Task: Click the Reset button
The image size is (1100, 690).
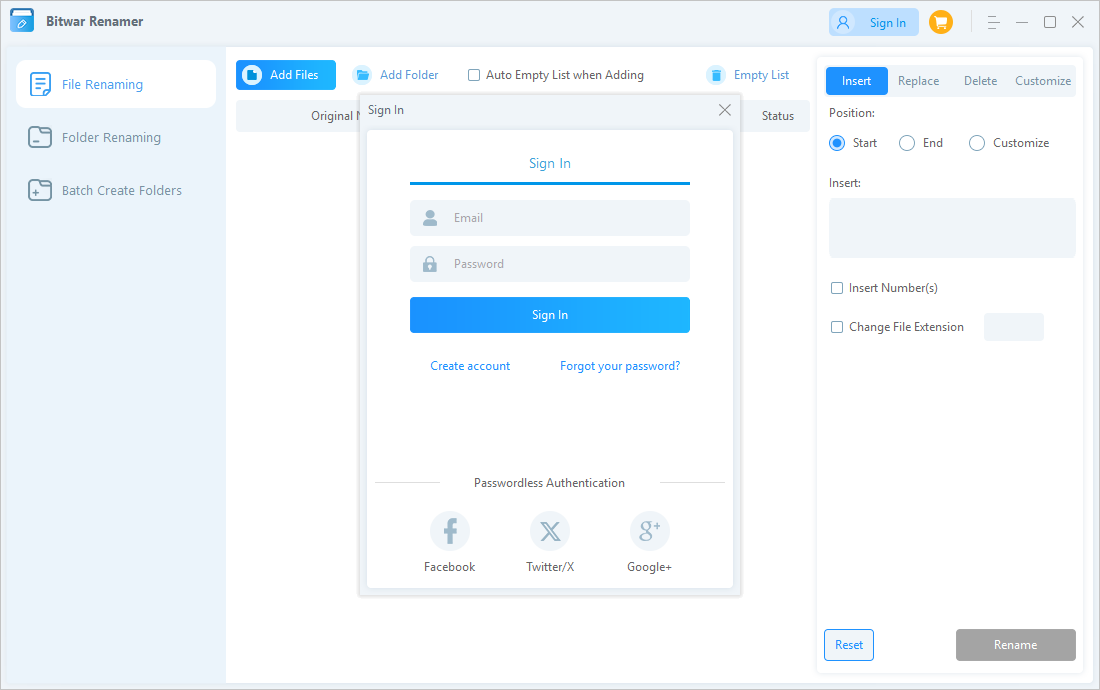Action: point(849,645)
